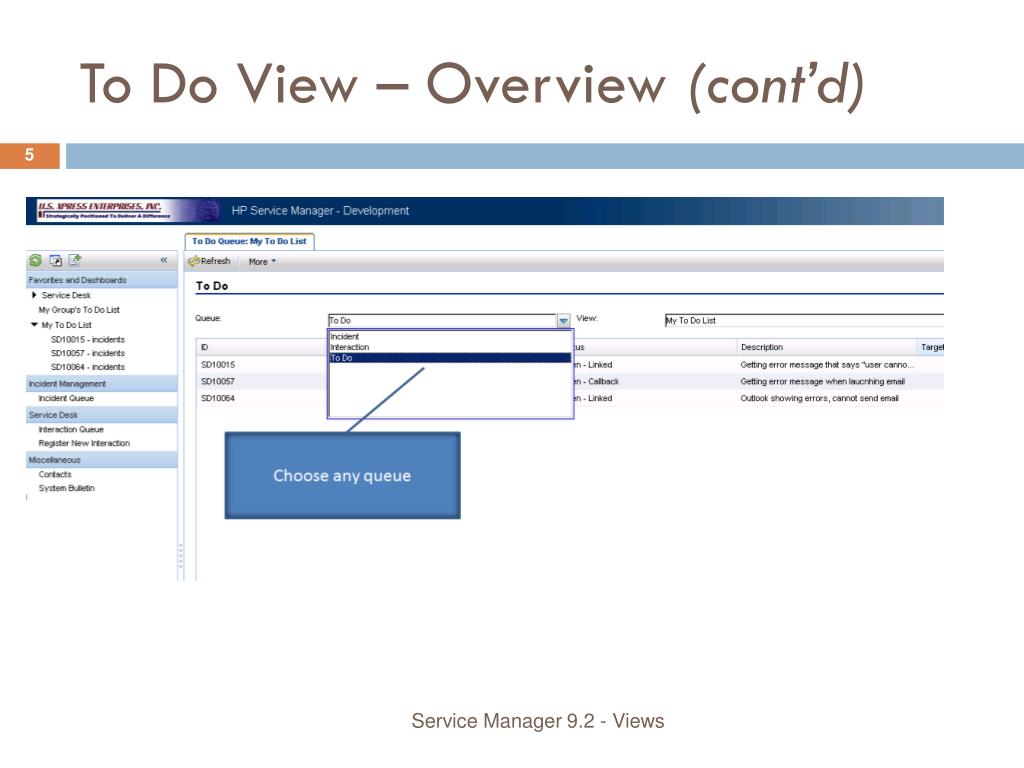Open Register New Interaction link
The image size is (1024, 768).
[84, 443]
